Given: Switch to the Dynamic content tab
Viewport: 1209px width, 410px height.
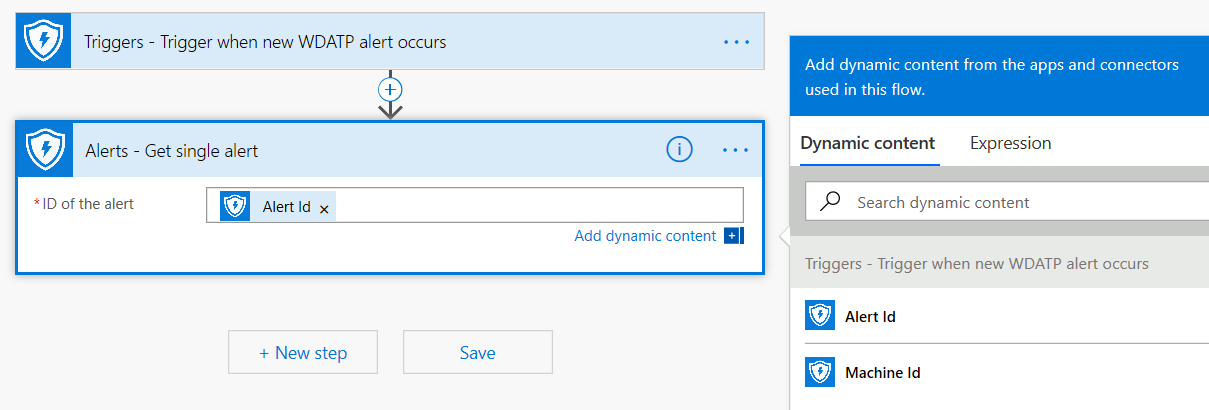Looking at the screenshot, I should coord(868,143).
